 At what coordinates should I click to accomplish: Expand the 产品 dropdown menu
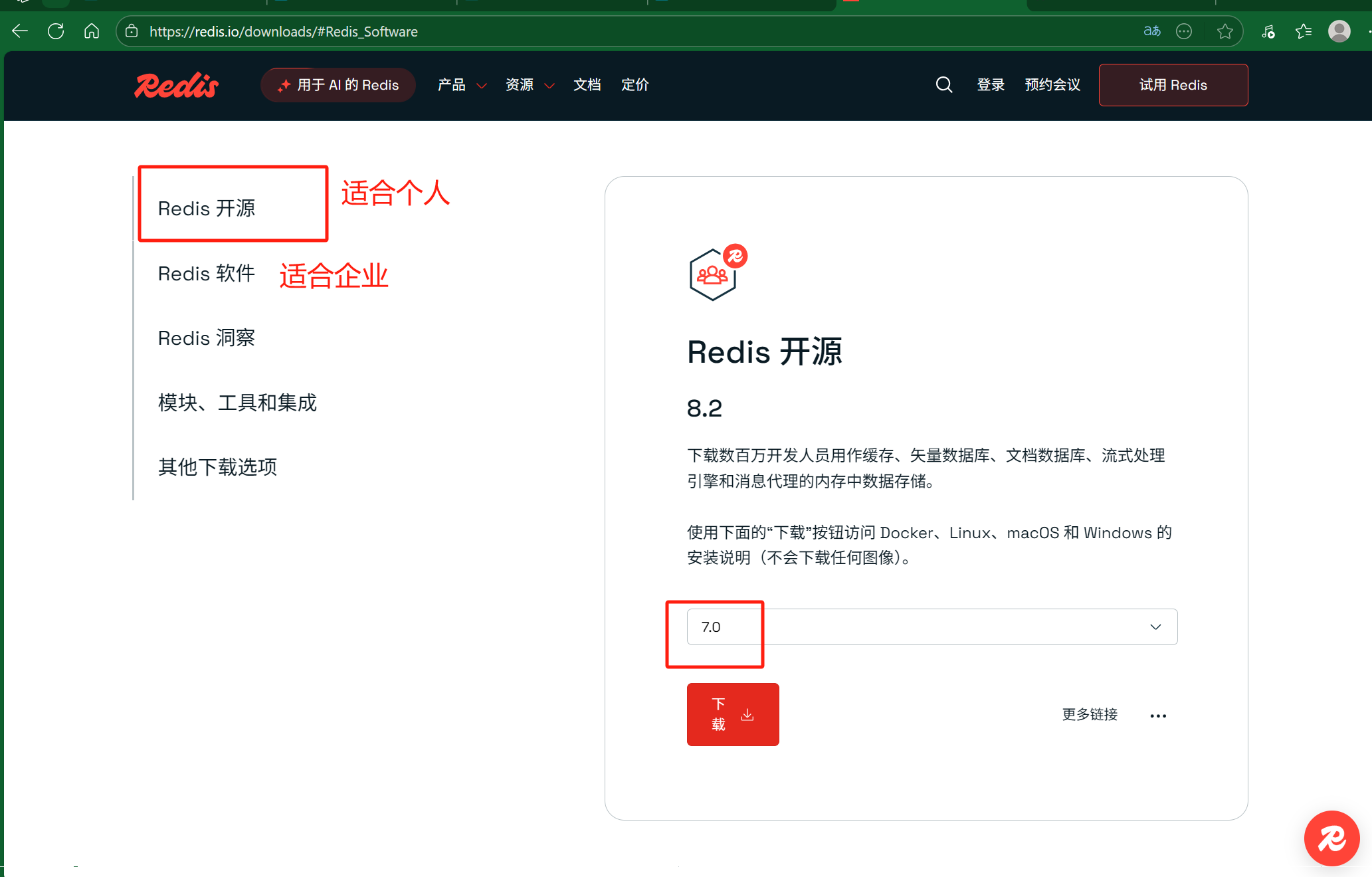tap(462, 85)
